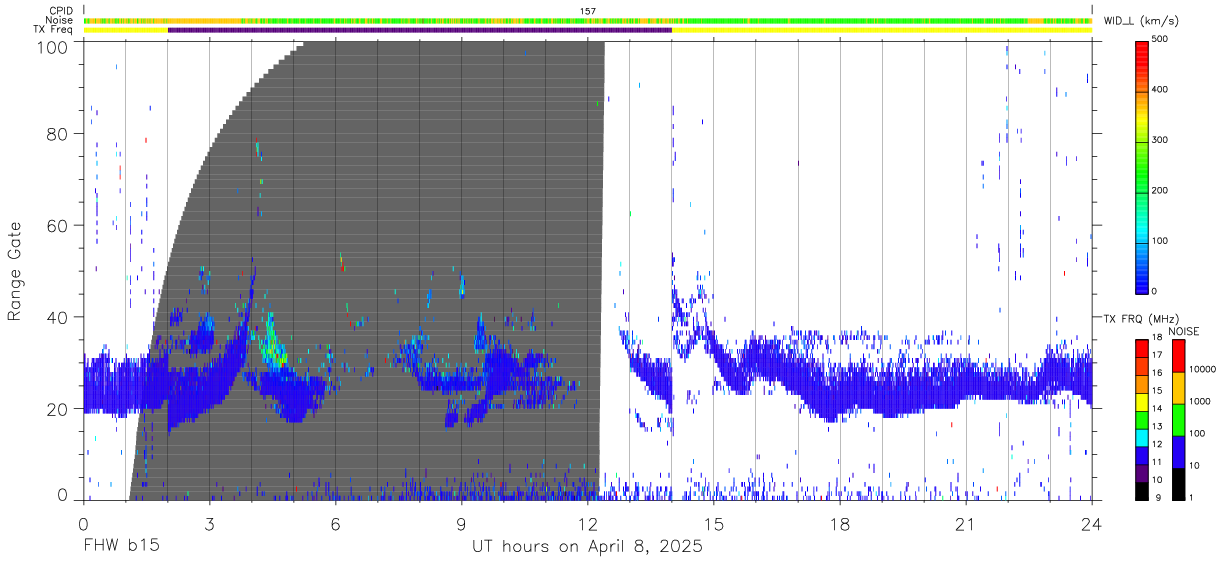1228x567 pixels.
Task: Click the 9 hour tick on time axis
Action: click(462, 523)
